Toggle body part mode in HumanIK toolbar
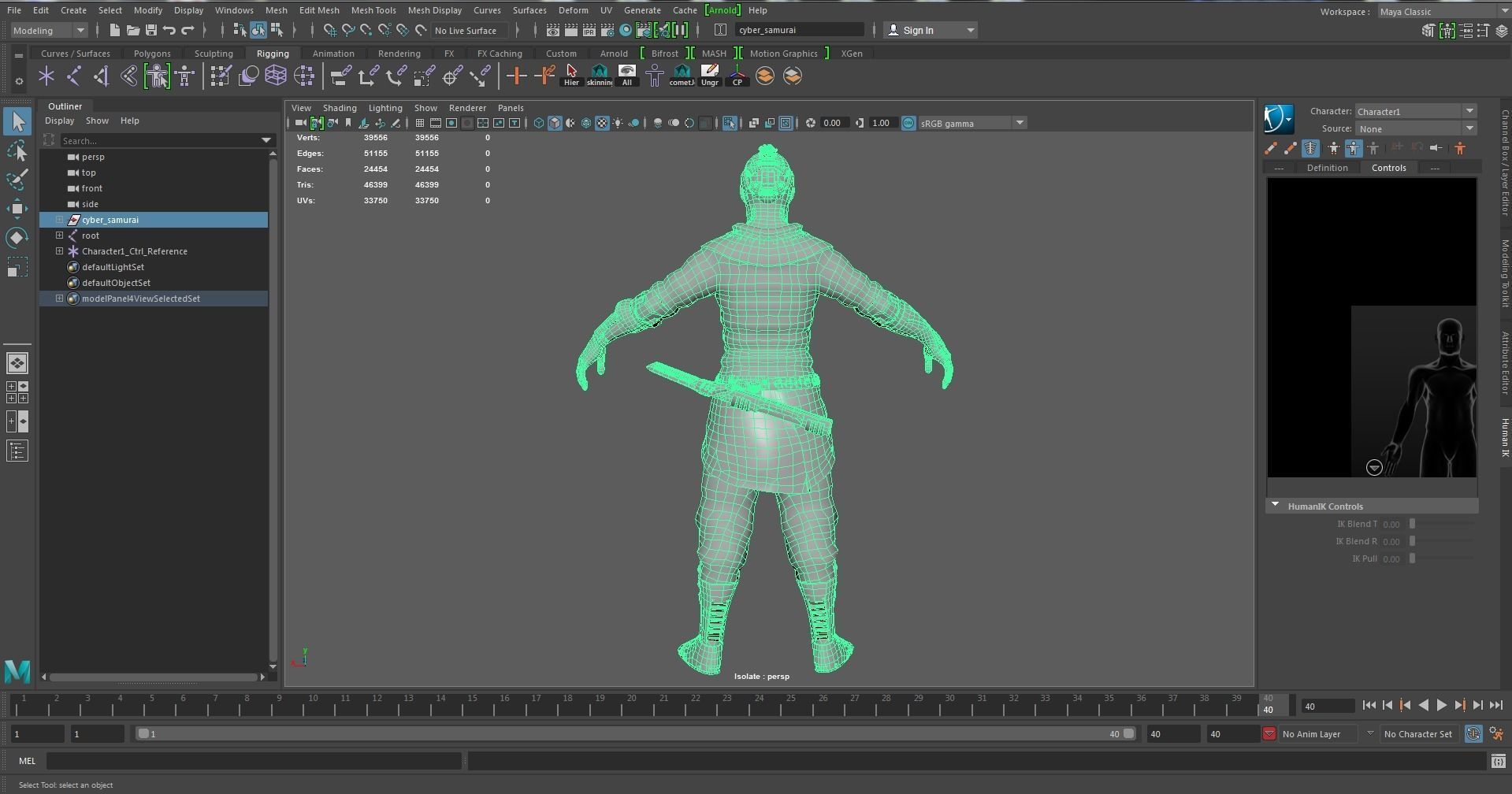 pos(1353,148)
